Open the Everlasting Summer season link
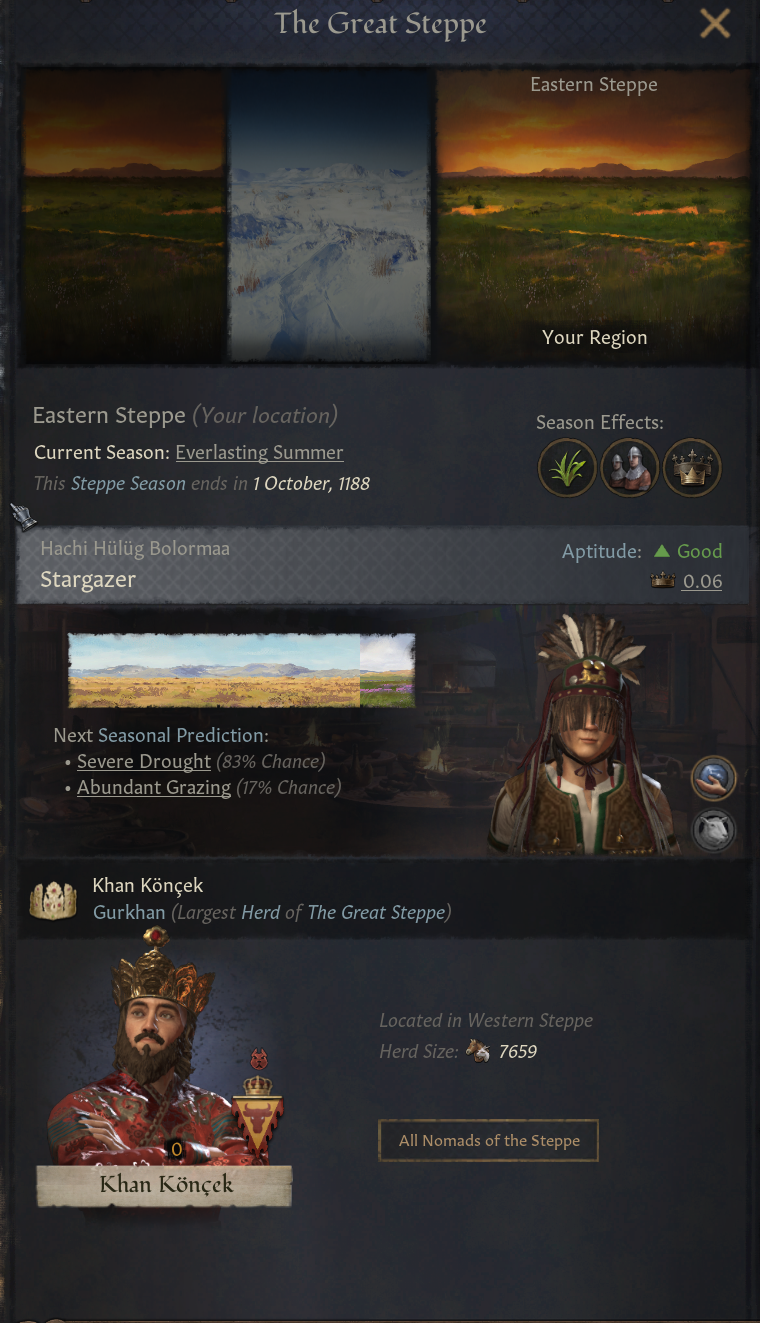The image size is (760, 1323). [259, 452]
